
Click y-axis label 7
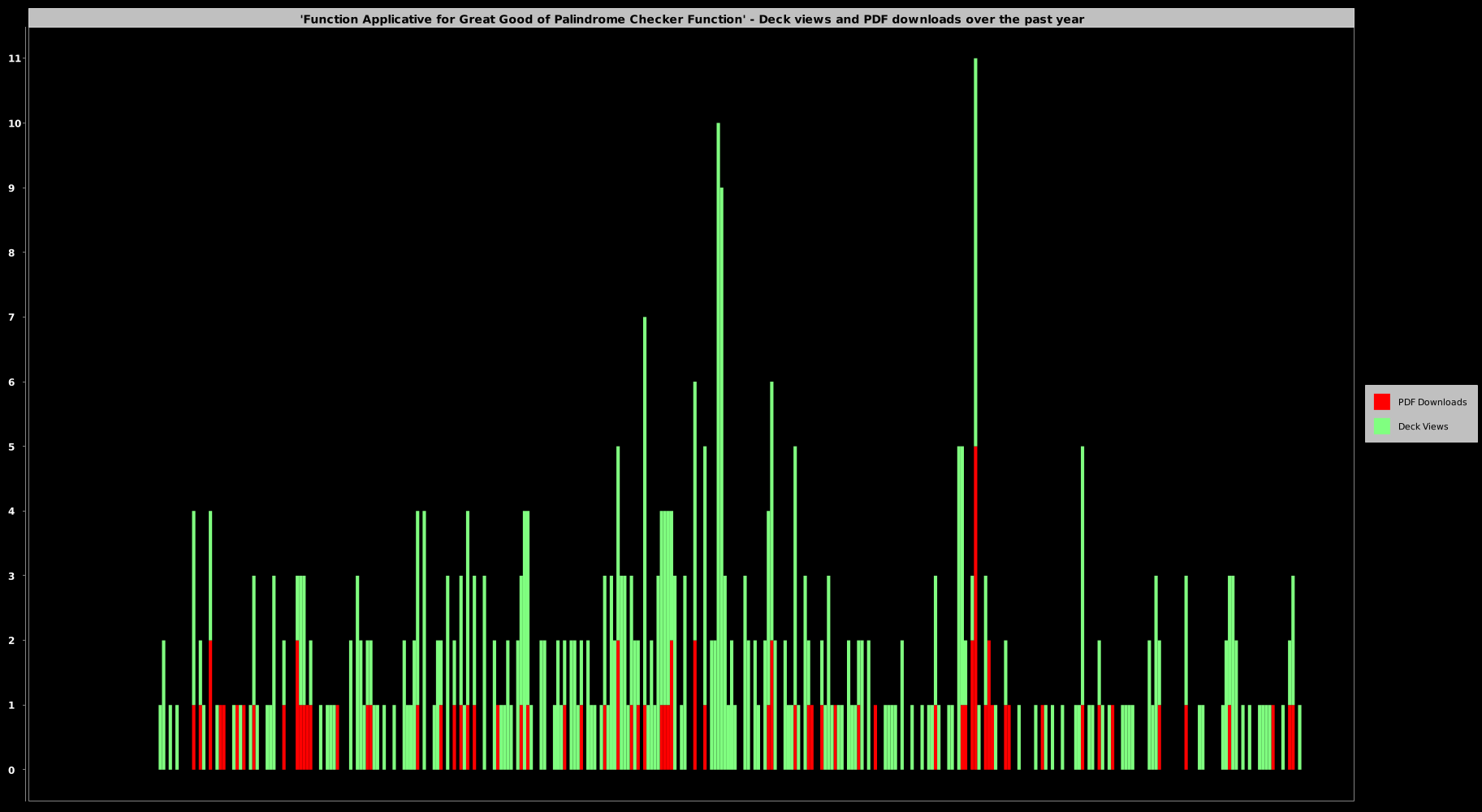pos(11,317)
